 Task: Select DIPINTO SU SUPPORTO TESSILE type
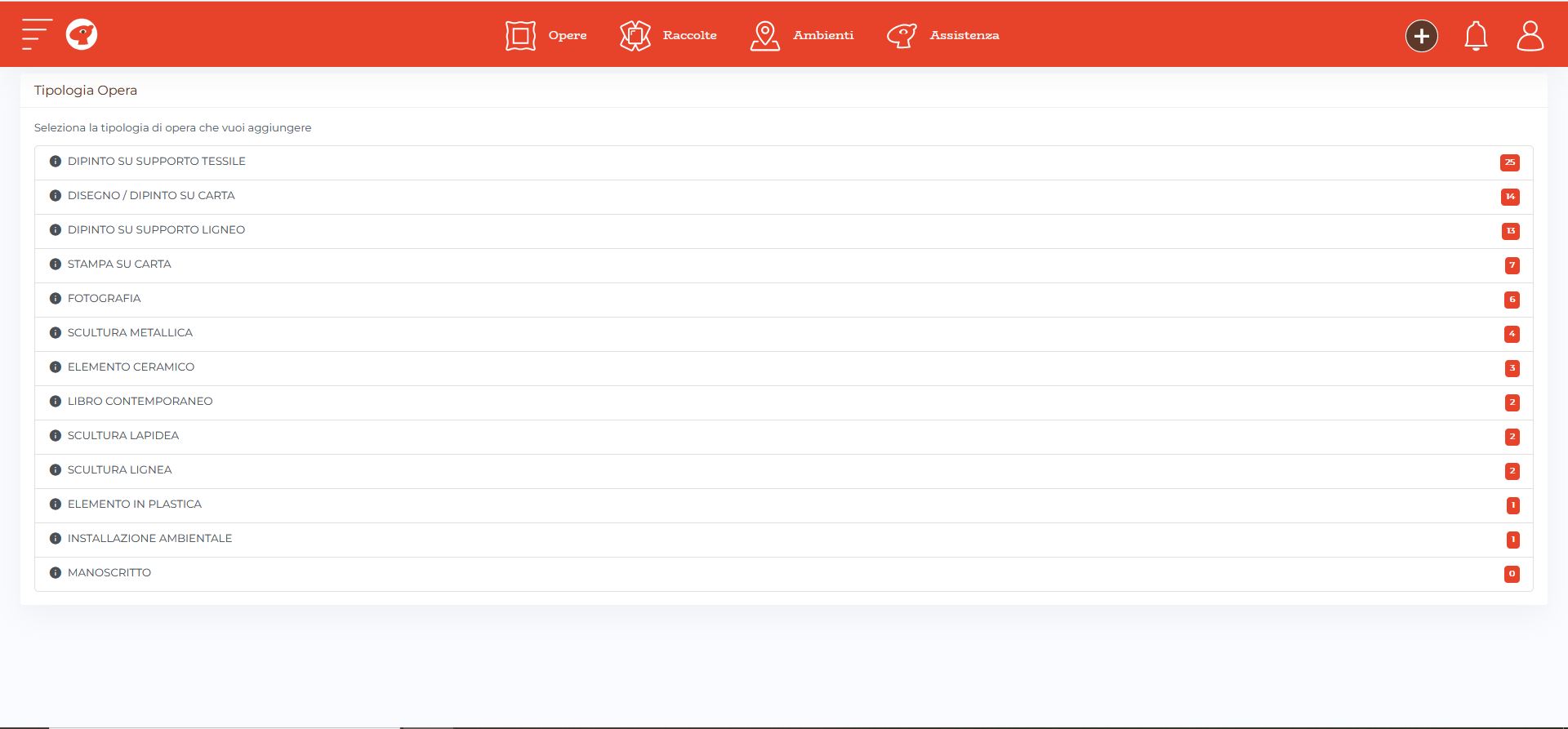click(784, 162)
